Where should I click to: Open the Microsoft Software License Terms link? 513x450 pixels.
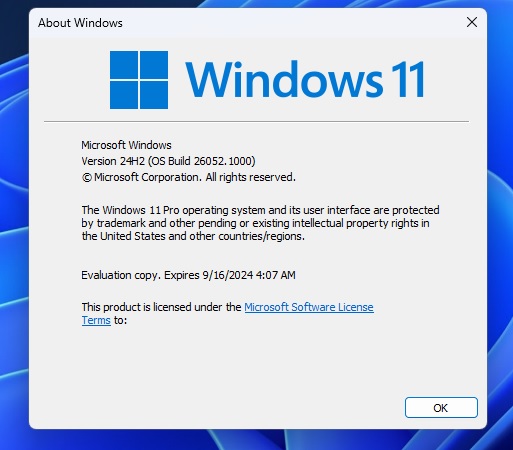309,307
